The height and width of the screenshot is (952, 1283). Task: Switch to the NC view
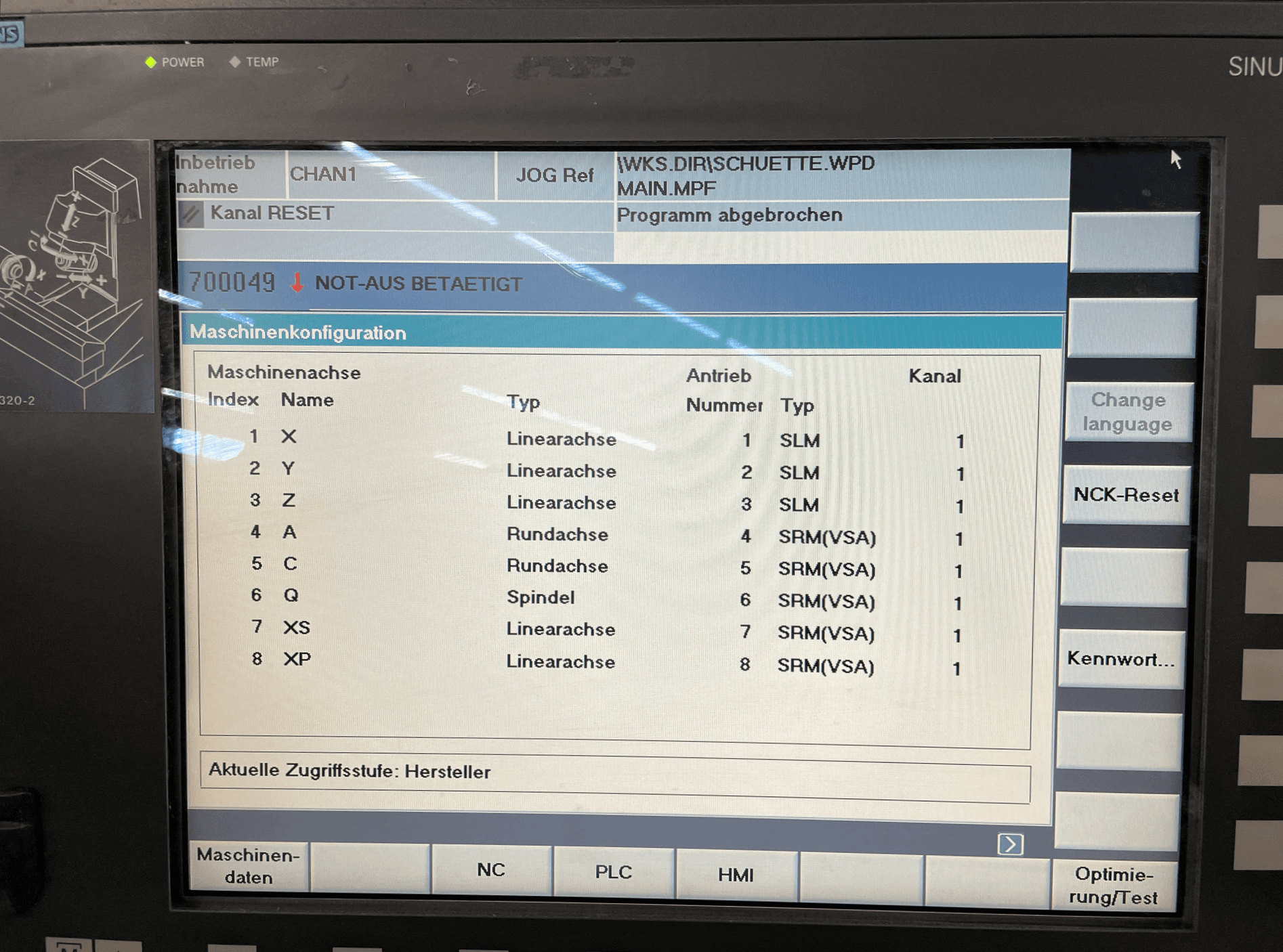tap(490, 871)
